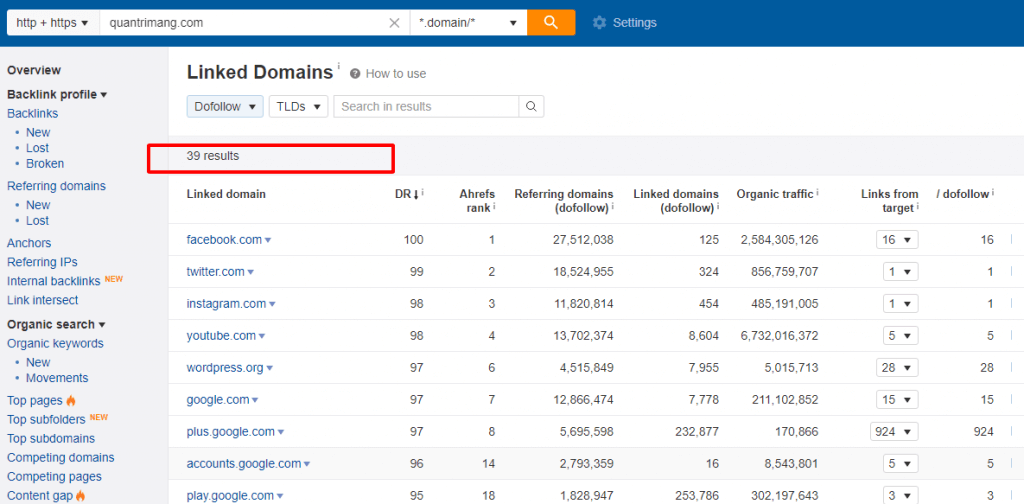Viewport: 1024px width, 504px height.
Task: Open Link intersect in the sidebar
Action: coord(42,300)
